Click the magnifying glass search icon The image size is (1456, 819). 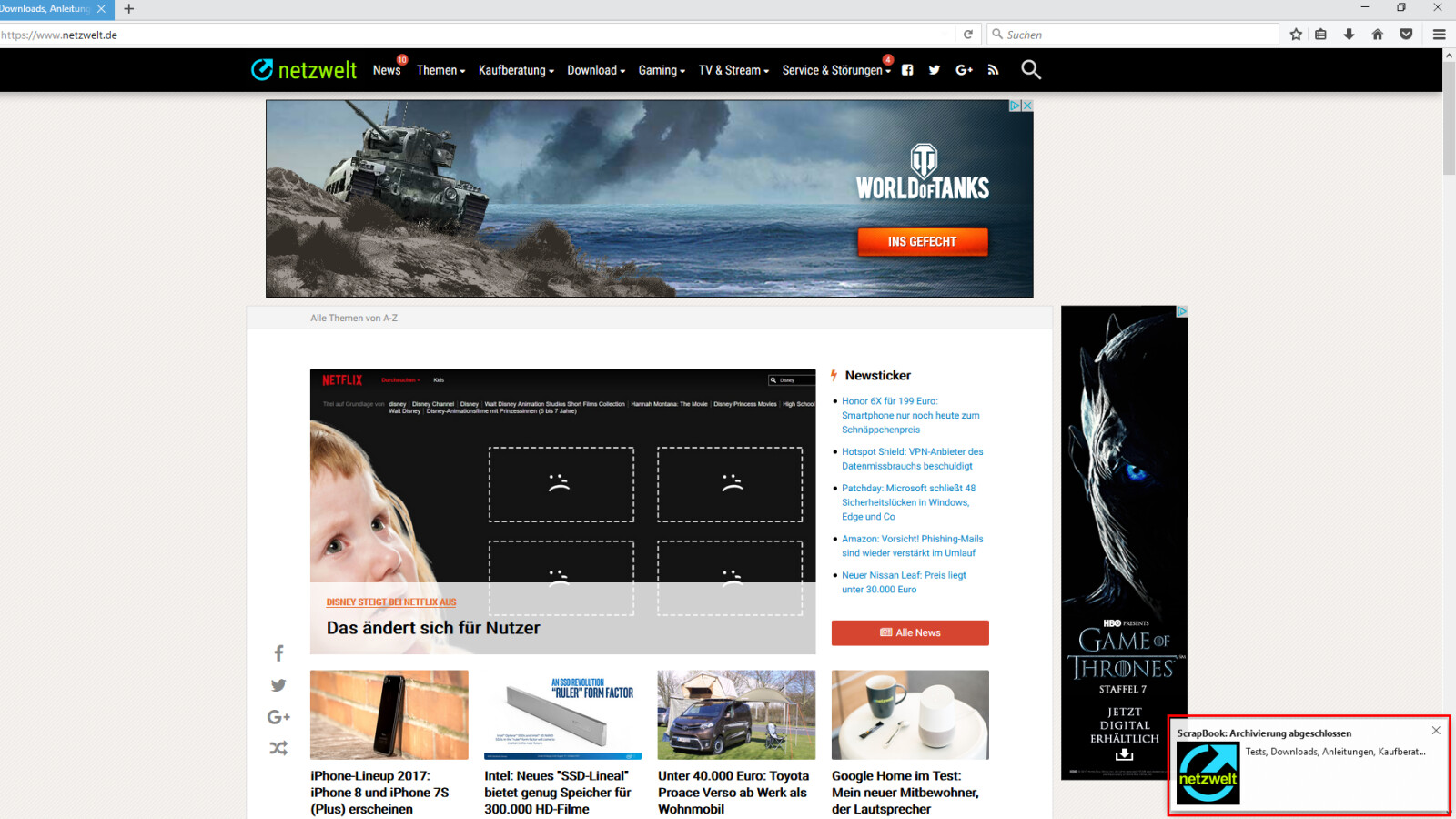1031,69
